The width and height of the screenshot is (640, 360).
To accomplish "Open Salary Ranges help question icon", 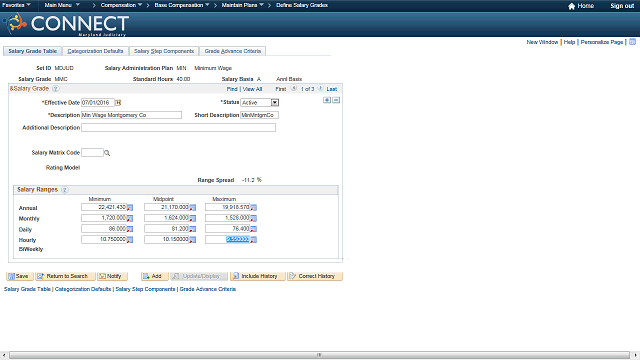I will click(64, 190).
